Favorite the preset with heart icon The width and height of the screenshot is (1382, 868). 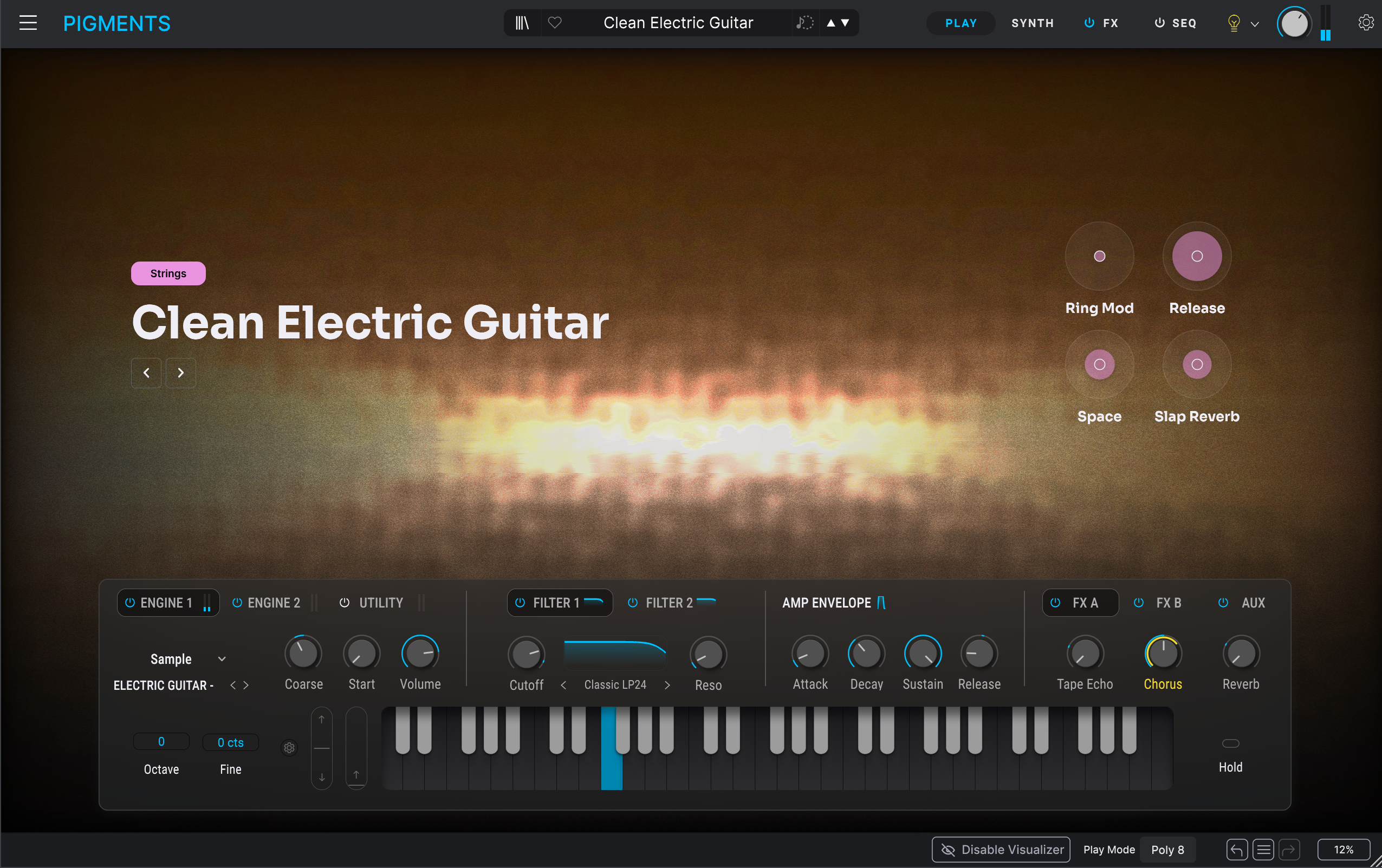pyautogui.click(x=554, y=23)
